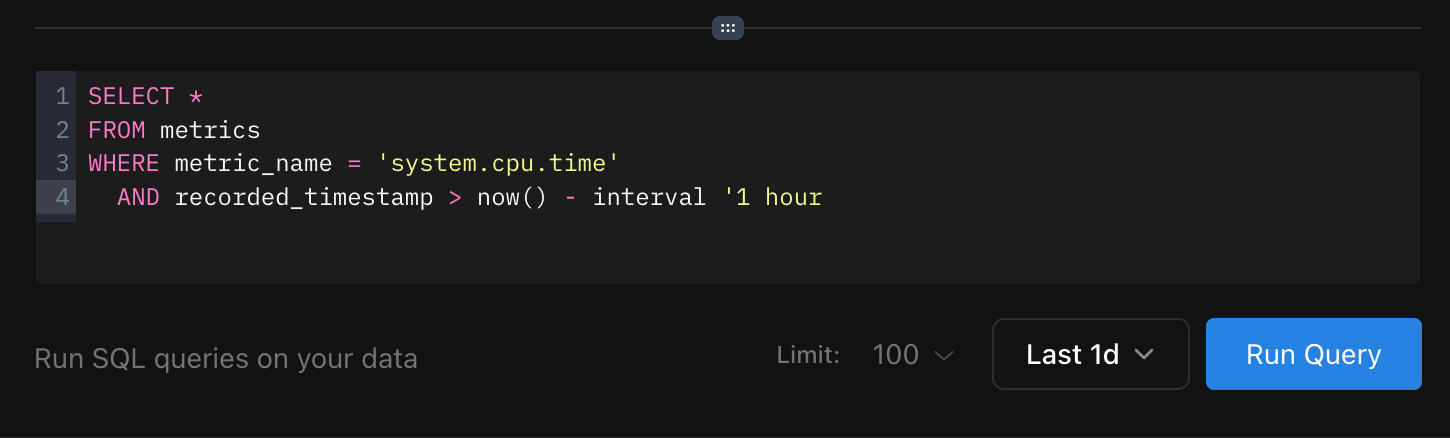Viewport: 1450px width, 438px height.
Task: Click the asterisk after SELECT
Action: click(196, 96)
